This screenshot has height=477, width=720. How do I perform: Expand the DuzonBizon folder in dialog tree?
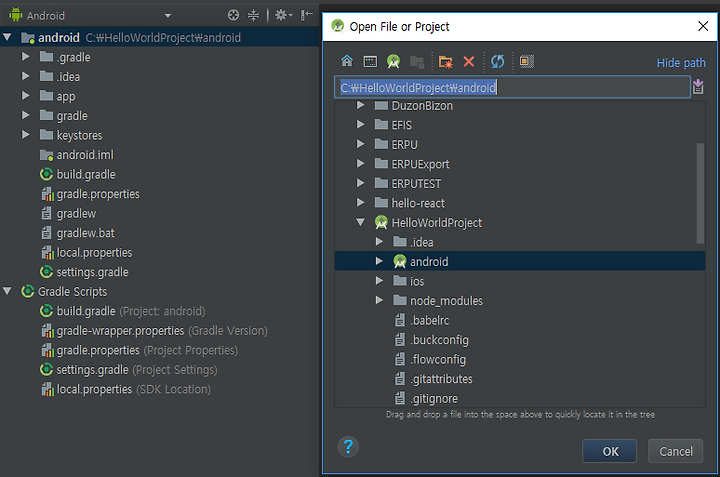point(360,105)
